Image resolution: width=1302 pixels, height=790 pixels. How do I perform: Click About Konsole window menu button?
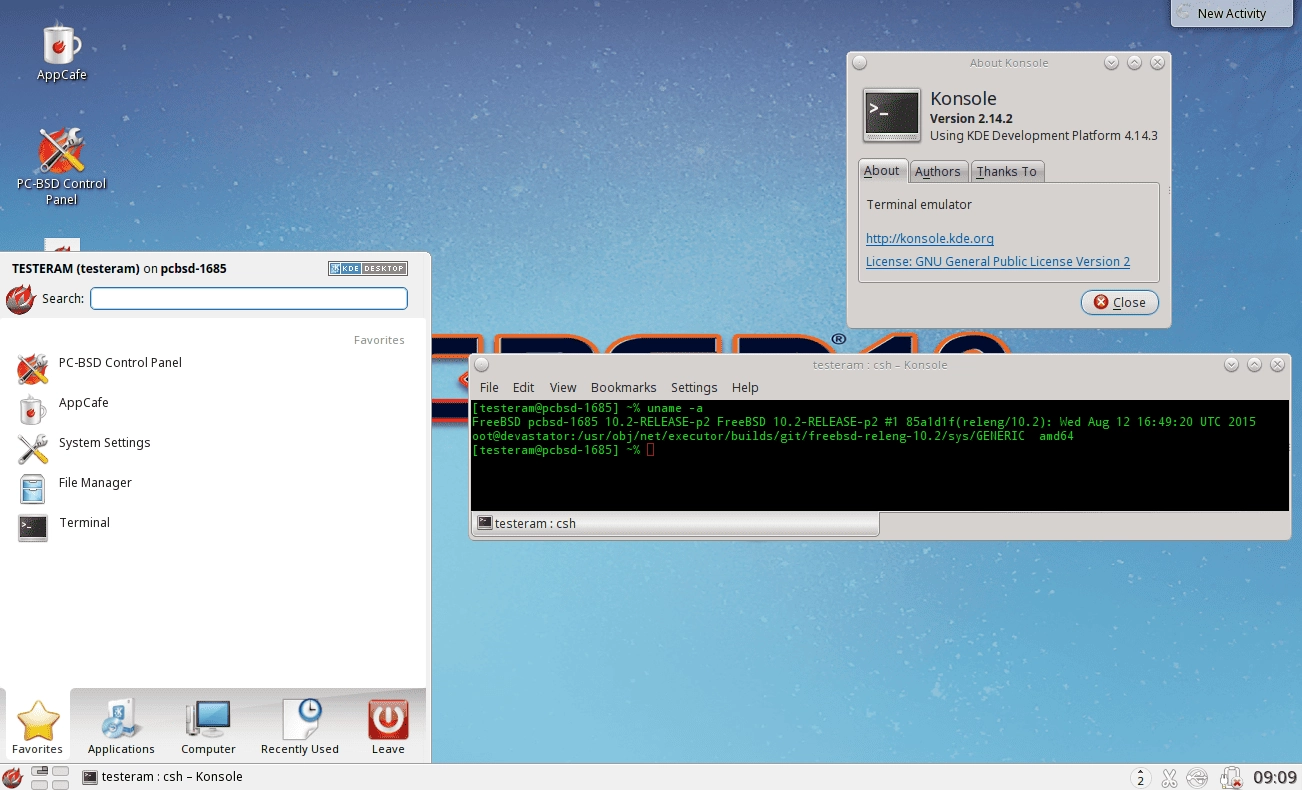pos(859,62)
